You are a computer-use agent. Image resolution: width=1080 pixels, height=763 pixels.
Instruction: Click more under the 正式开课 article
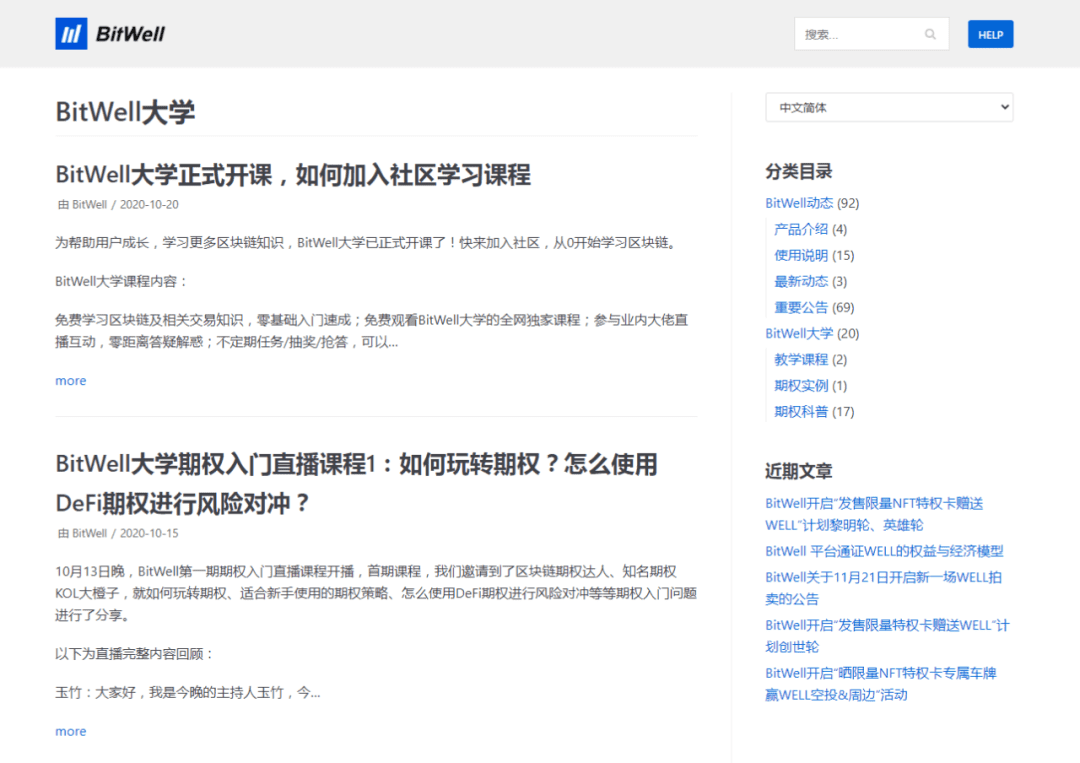pyautogui.click(x=71, y=381)
